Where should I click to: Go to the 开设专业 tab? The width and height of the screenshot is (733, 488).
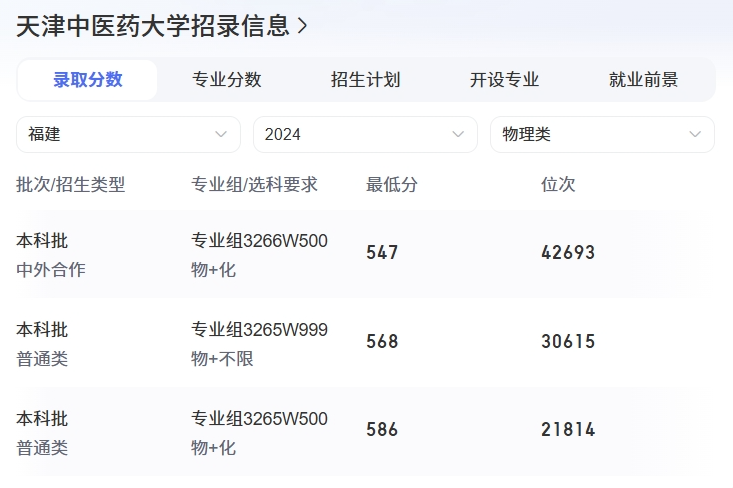pyautogui.click(x=504, y=80)
